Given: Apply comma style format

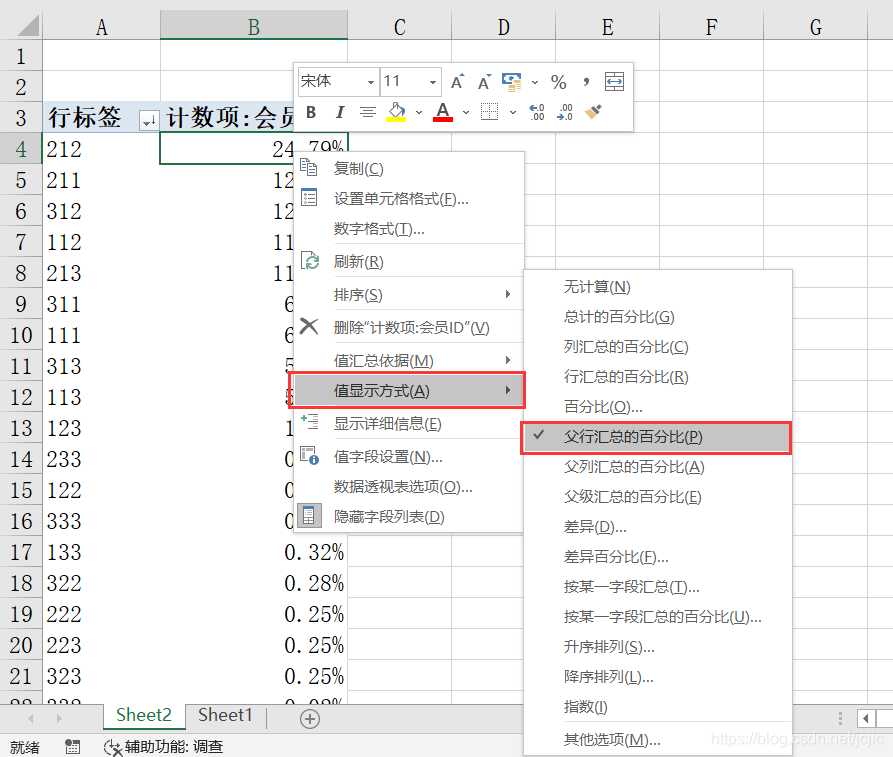Looking at the screenshot, I should click(586, 82).
